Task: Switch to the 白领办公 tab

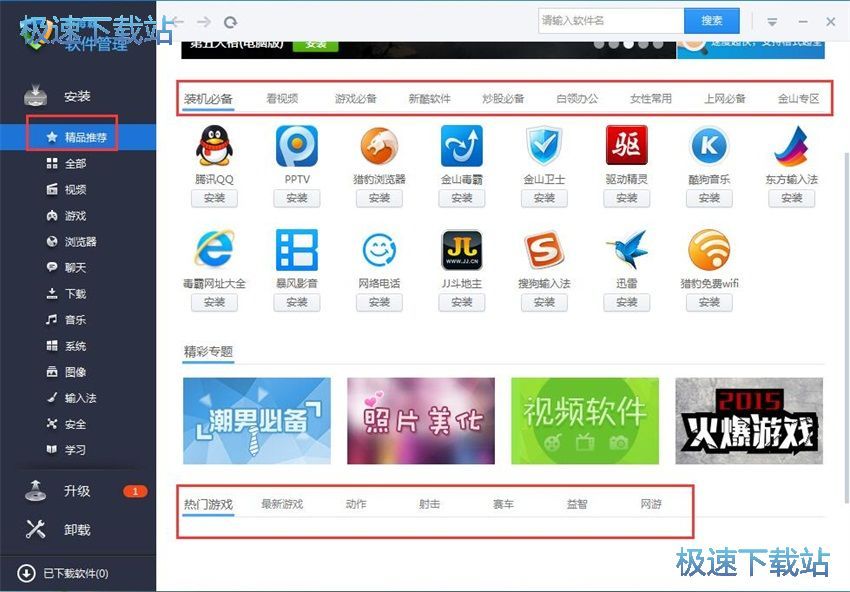Action: 577,99
